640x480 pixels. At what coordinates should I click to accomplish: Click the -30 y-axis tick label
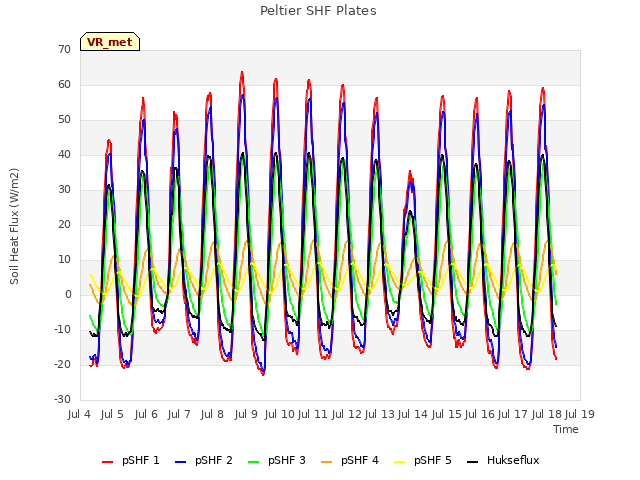pyautogui.click(x=62, y=399)
